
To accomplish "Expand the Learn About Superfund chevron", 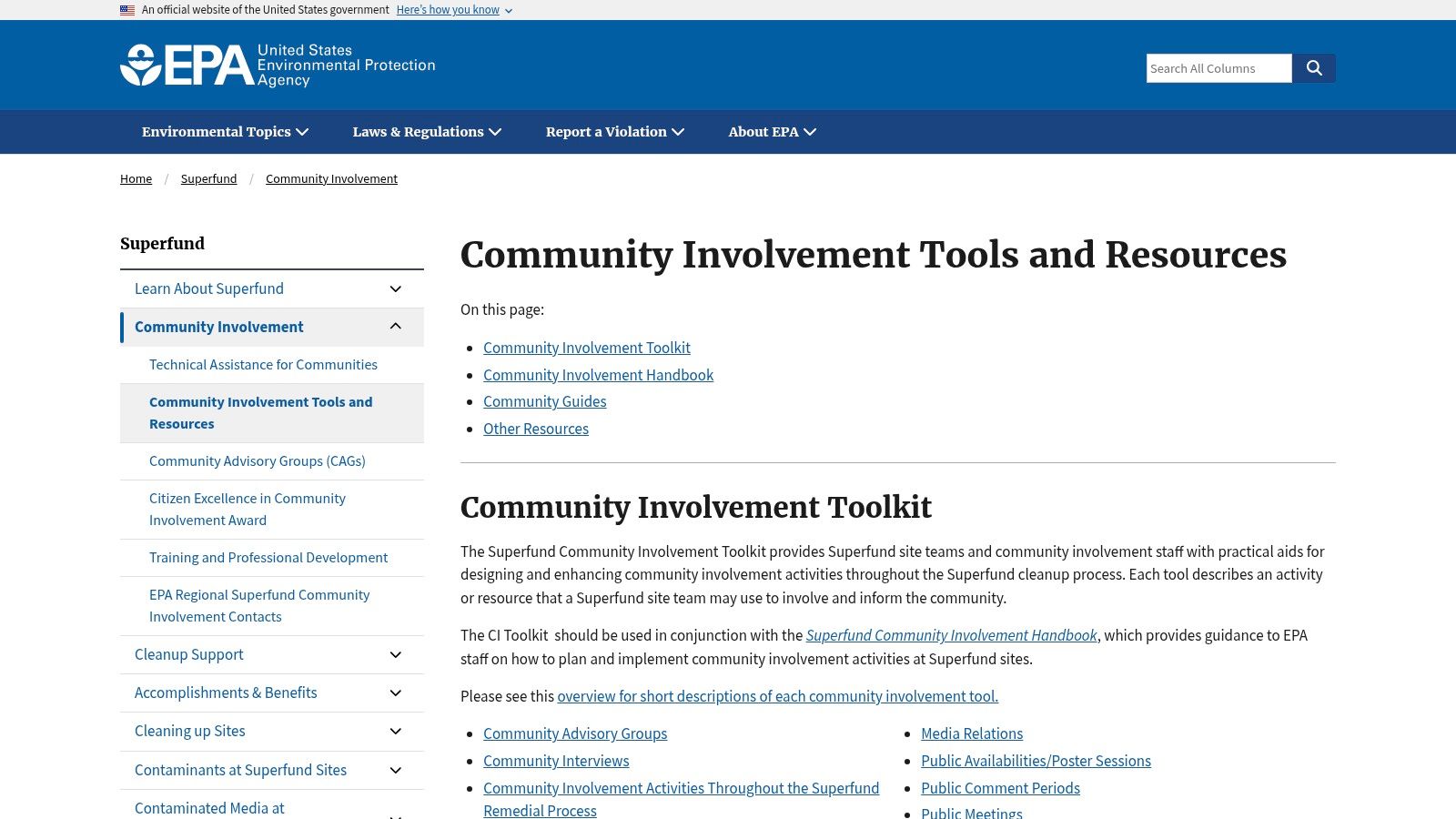I will pos(396,289).
